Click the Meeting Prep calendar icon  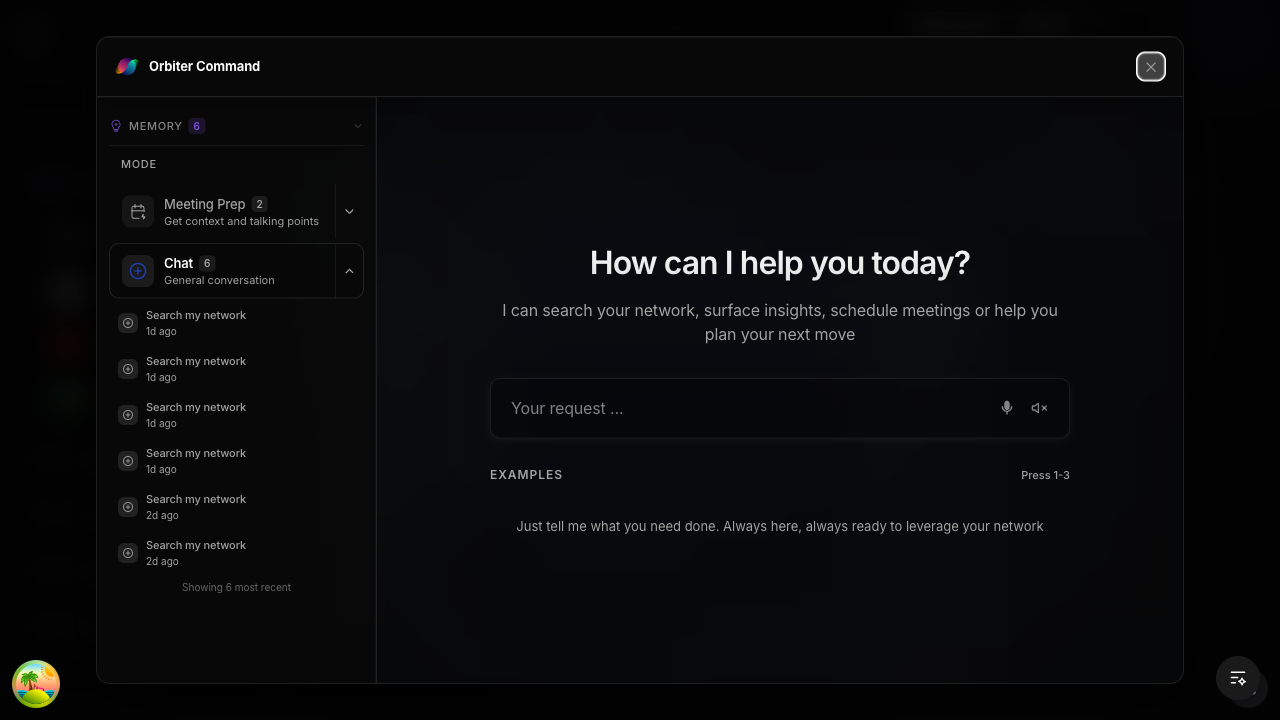138,212
